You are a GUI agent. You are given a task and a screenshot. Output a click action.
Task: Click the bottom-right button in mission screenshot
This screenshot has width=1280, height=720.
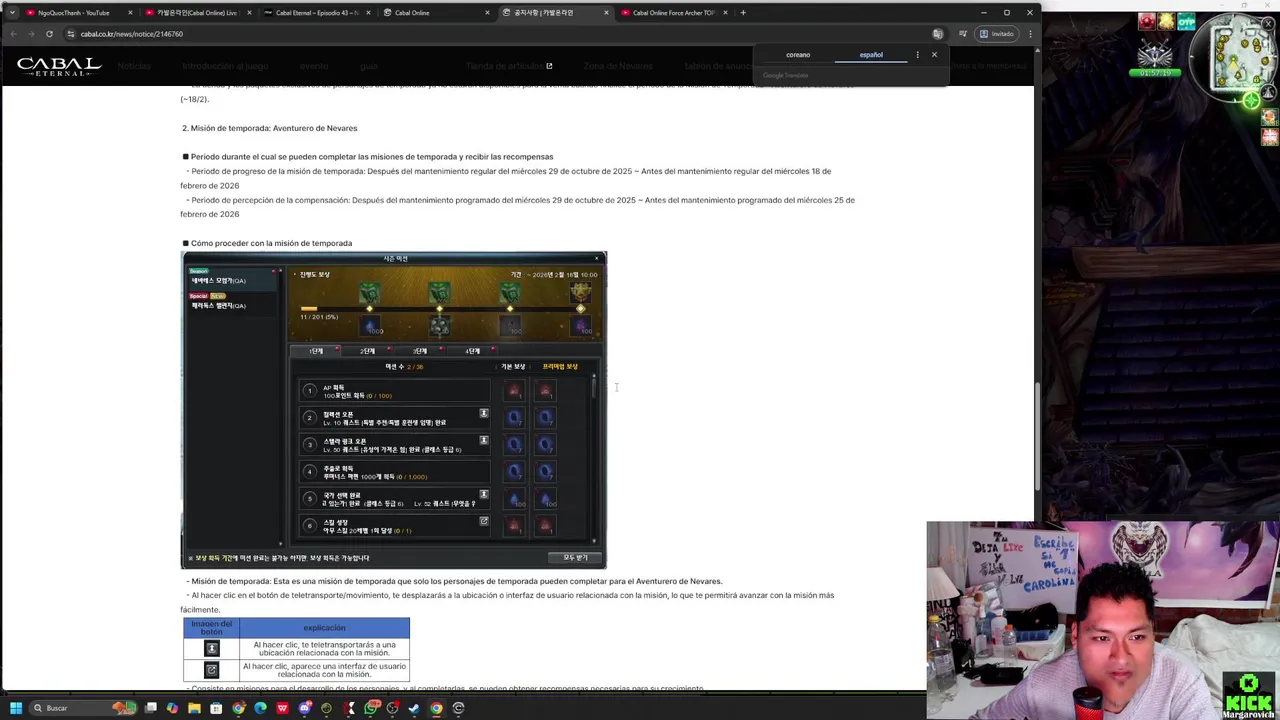(575, 558)
